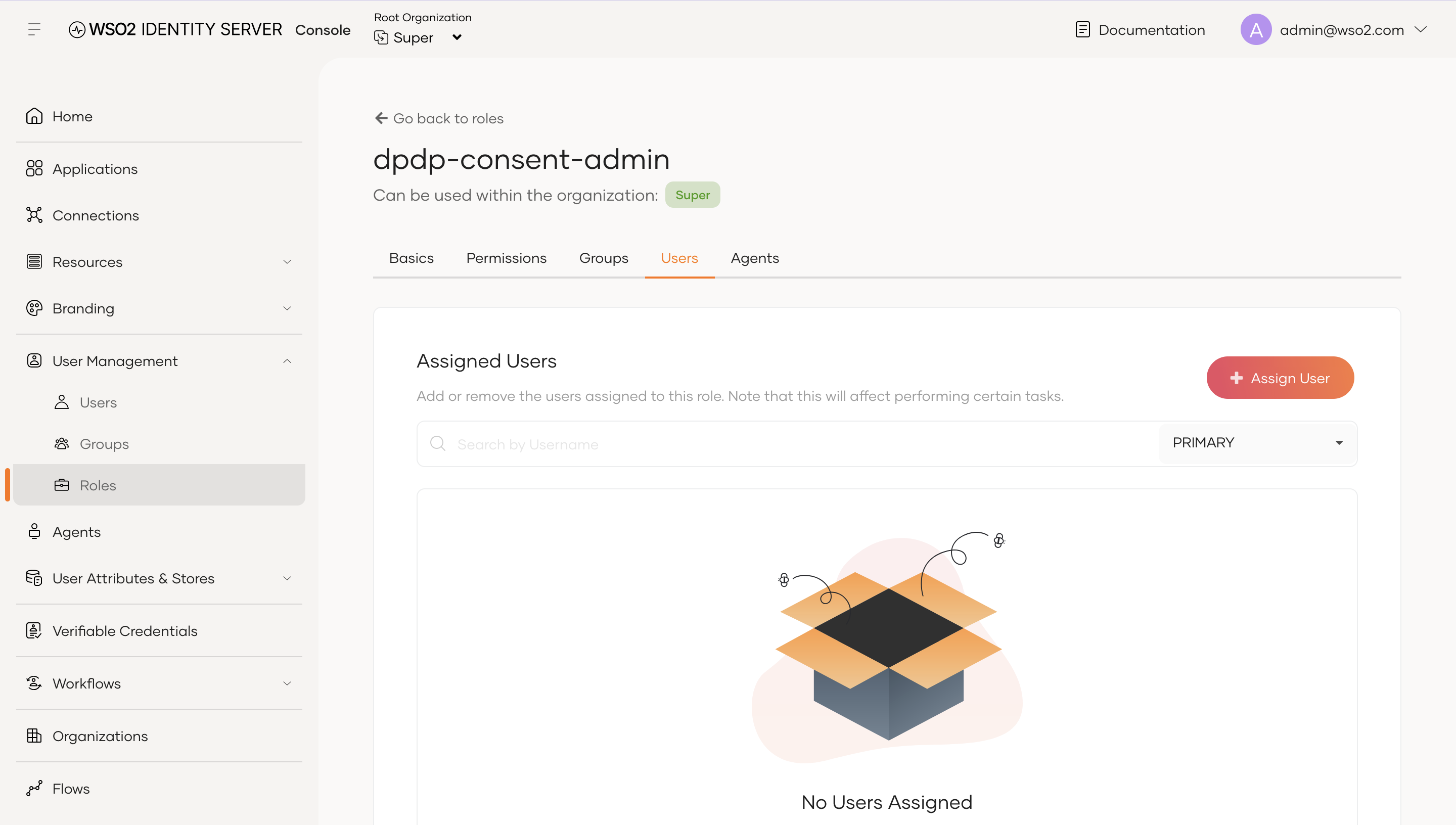Viewport: 1456px width, 825px height.
Task: Expand User Attributes & Stores chevron
Action: click(287, 578)
